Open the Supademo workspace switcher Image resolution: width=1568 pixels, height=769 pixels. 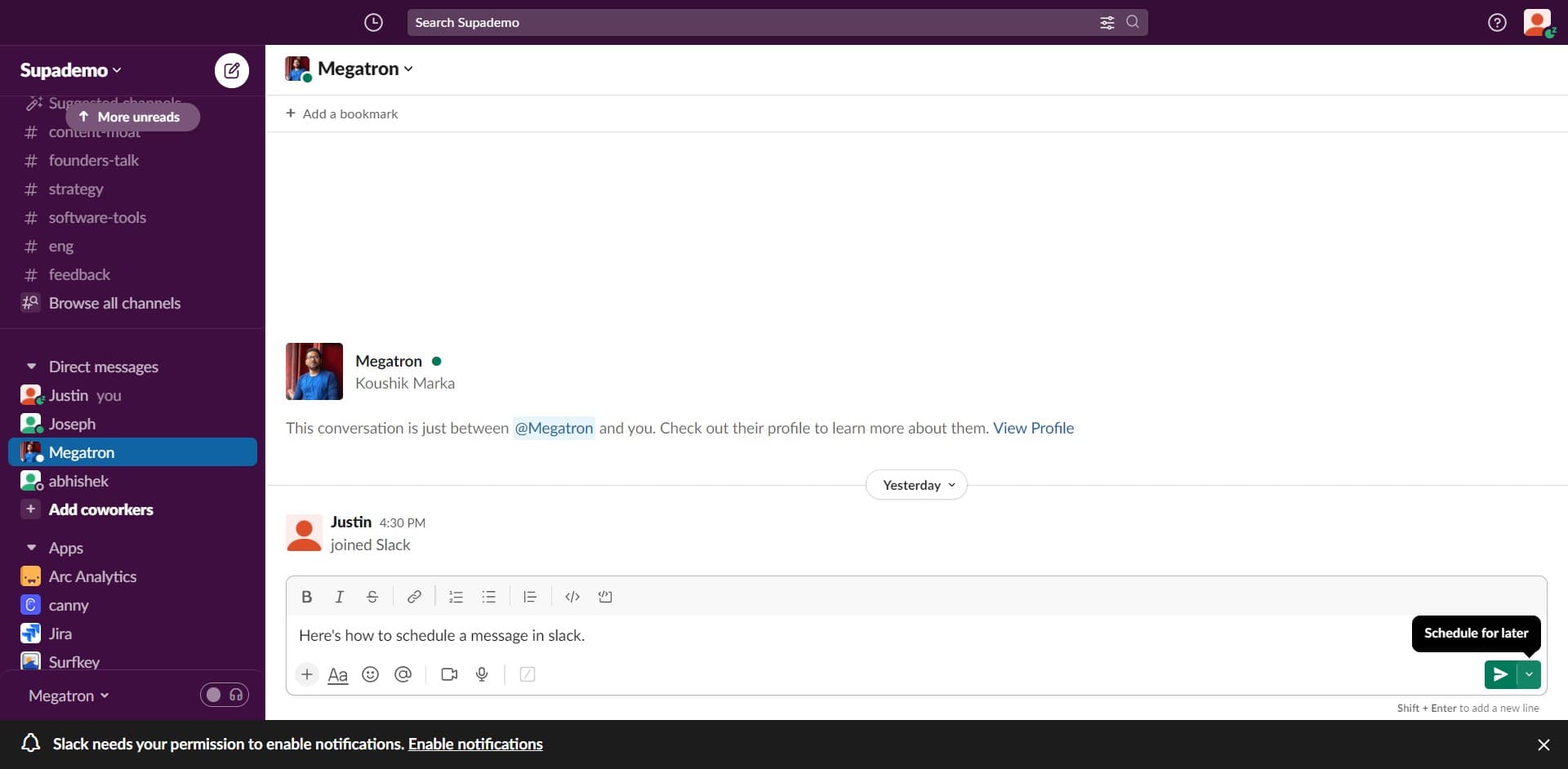69,69
